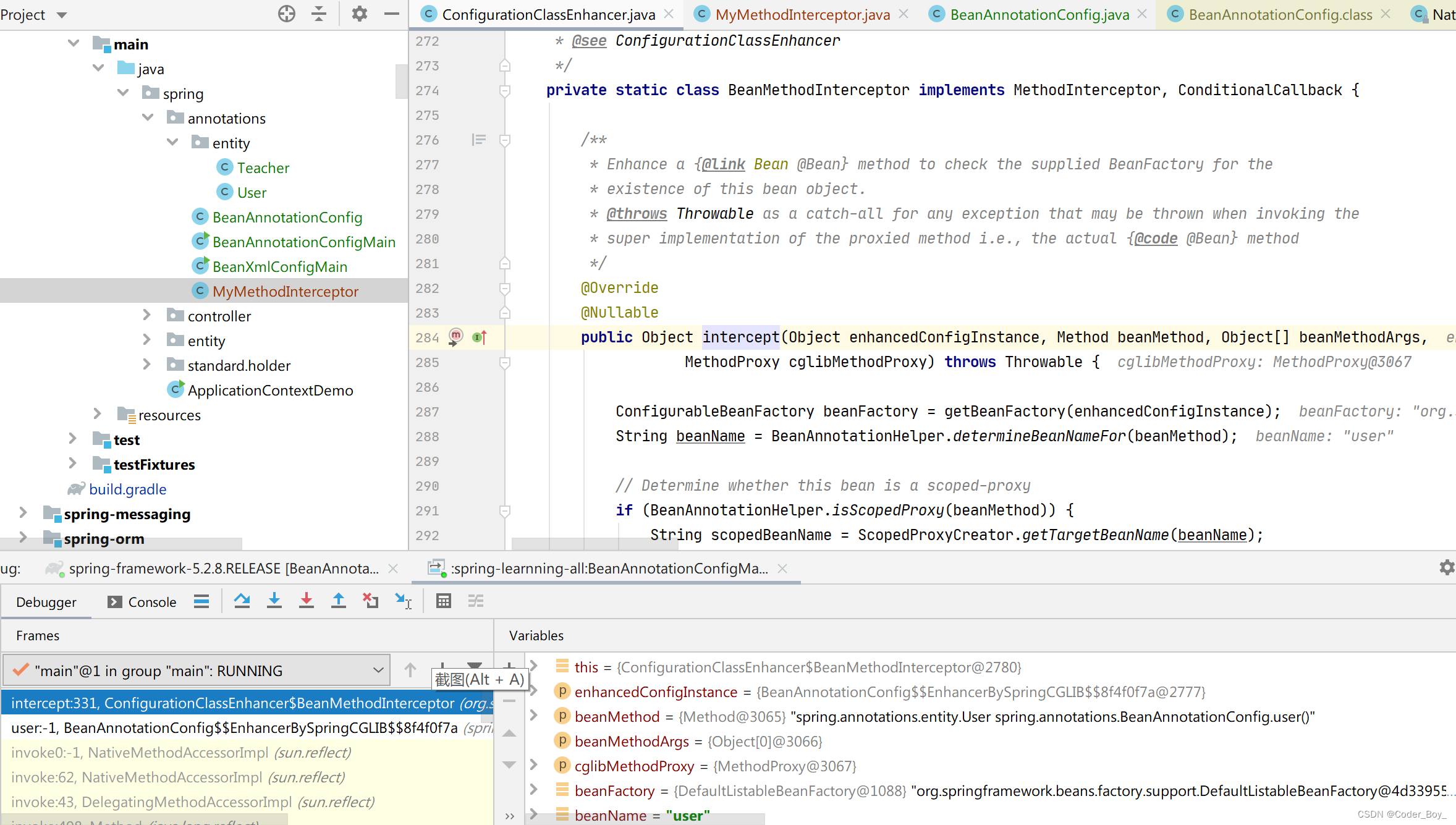
Task: Expand the controller package
Action: click(146, 315)
